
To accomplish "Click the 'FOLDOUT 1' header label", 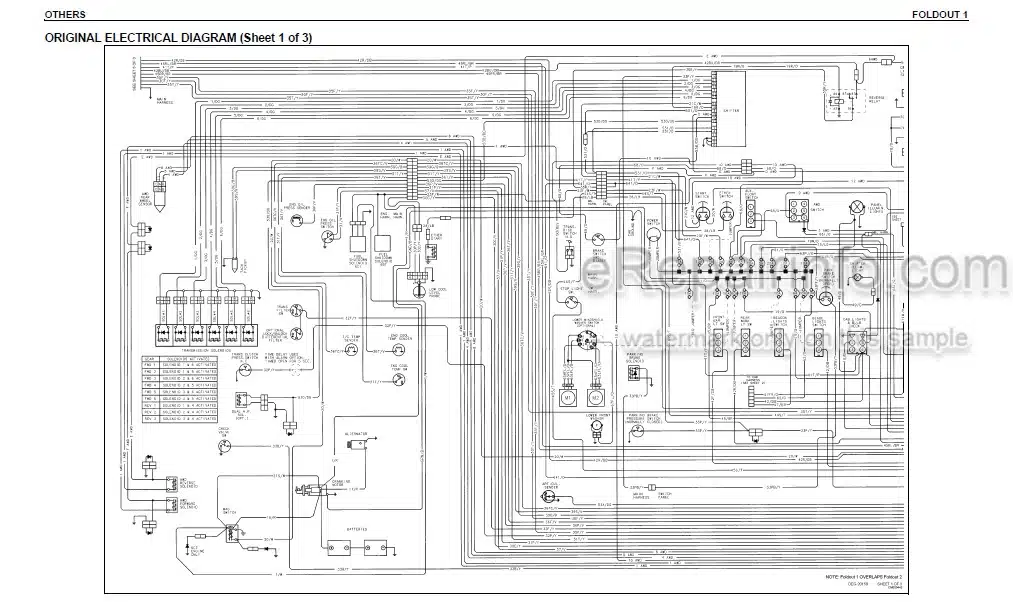I will tap(939, 14).
